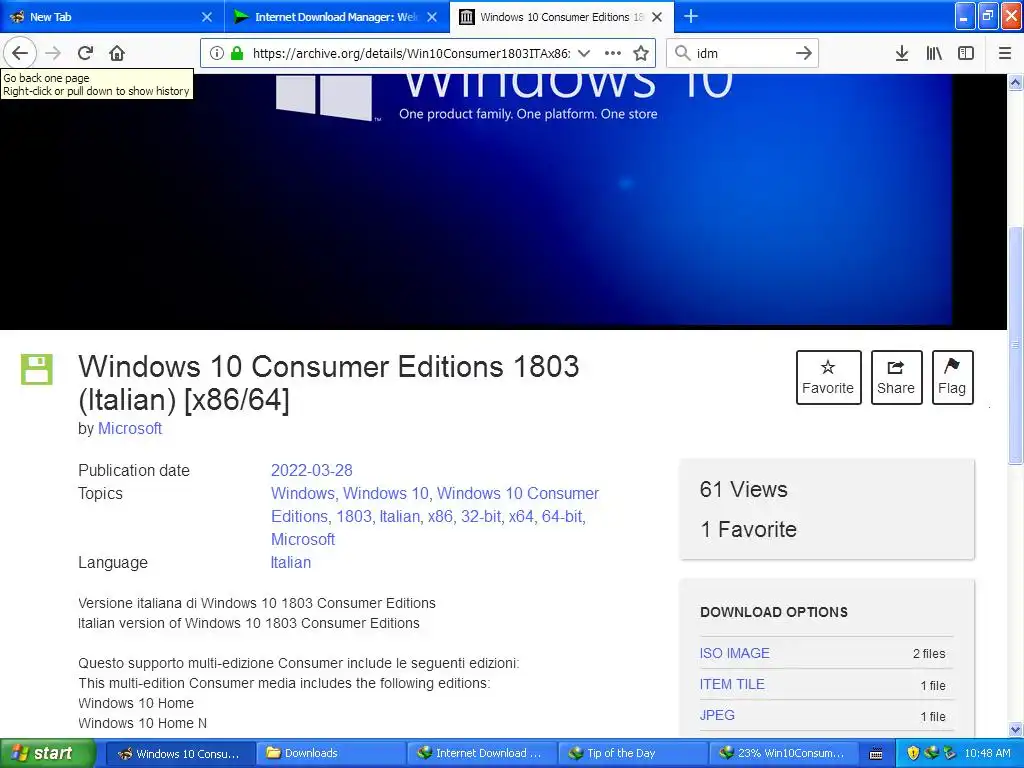Close the Windows 10 Consumer Editions tab
Screen dimensions: 1024x768
pyautogui.click(x=658, y=17)
